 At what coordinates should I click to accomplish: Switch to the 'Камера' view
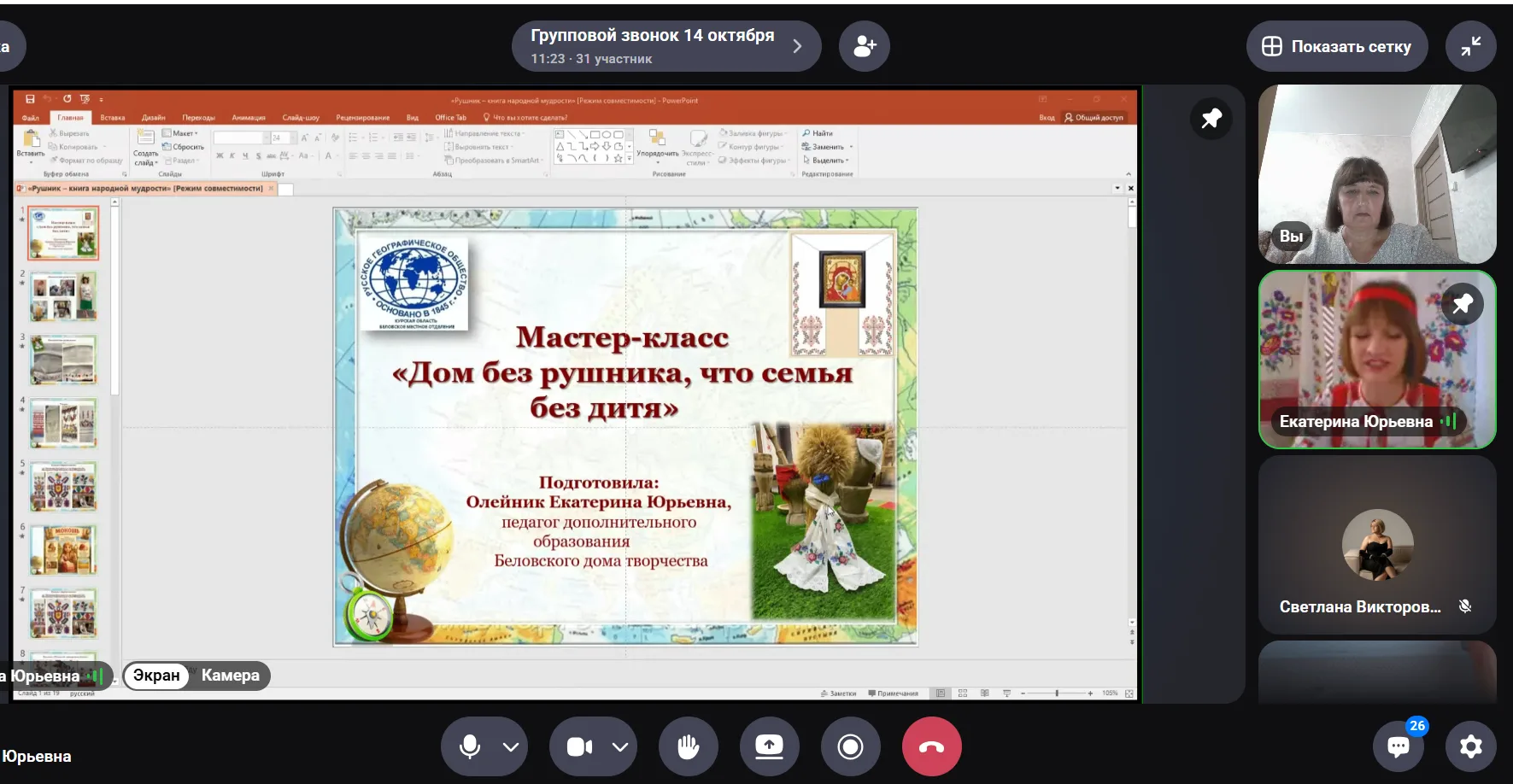pyautogui.click(x=231, y=676)
